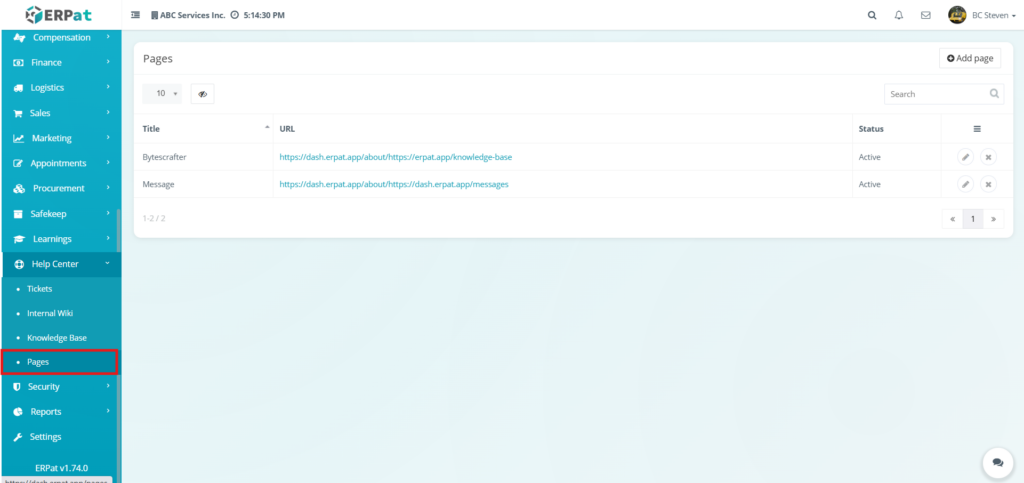Click the Search input field
This screenshot has width=1024, height=483.
coord(935,94)
